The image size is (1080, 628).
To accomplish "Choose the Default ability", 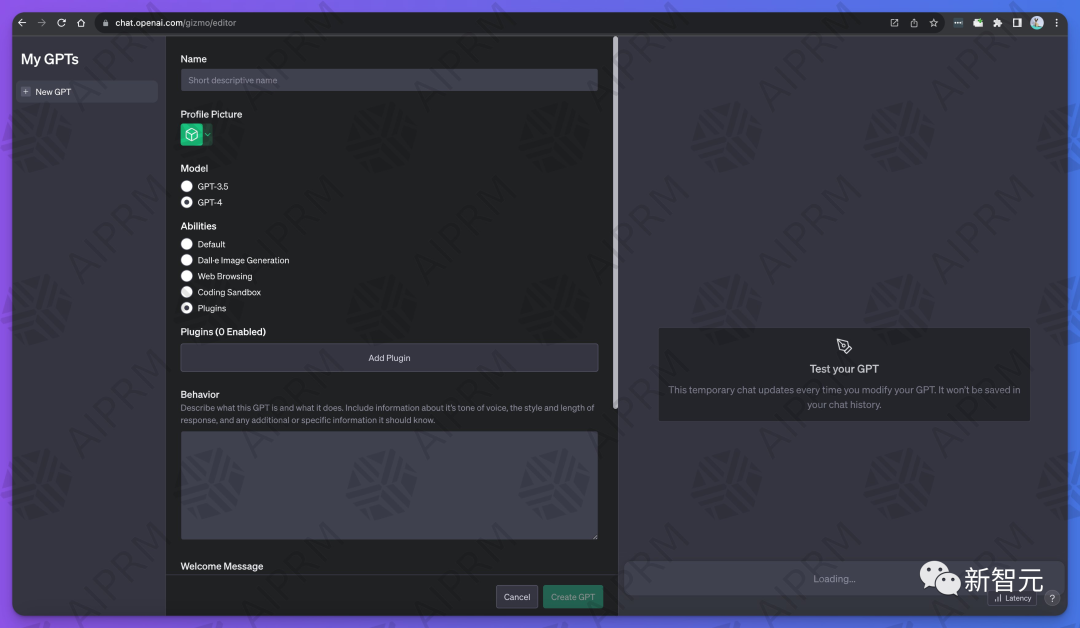I will [187, 244].
